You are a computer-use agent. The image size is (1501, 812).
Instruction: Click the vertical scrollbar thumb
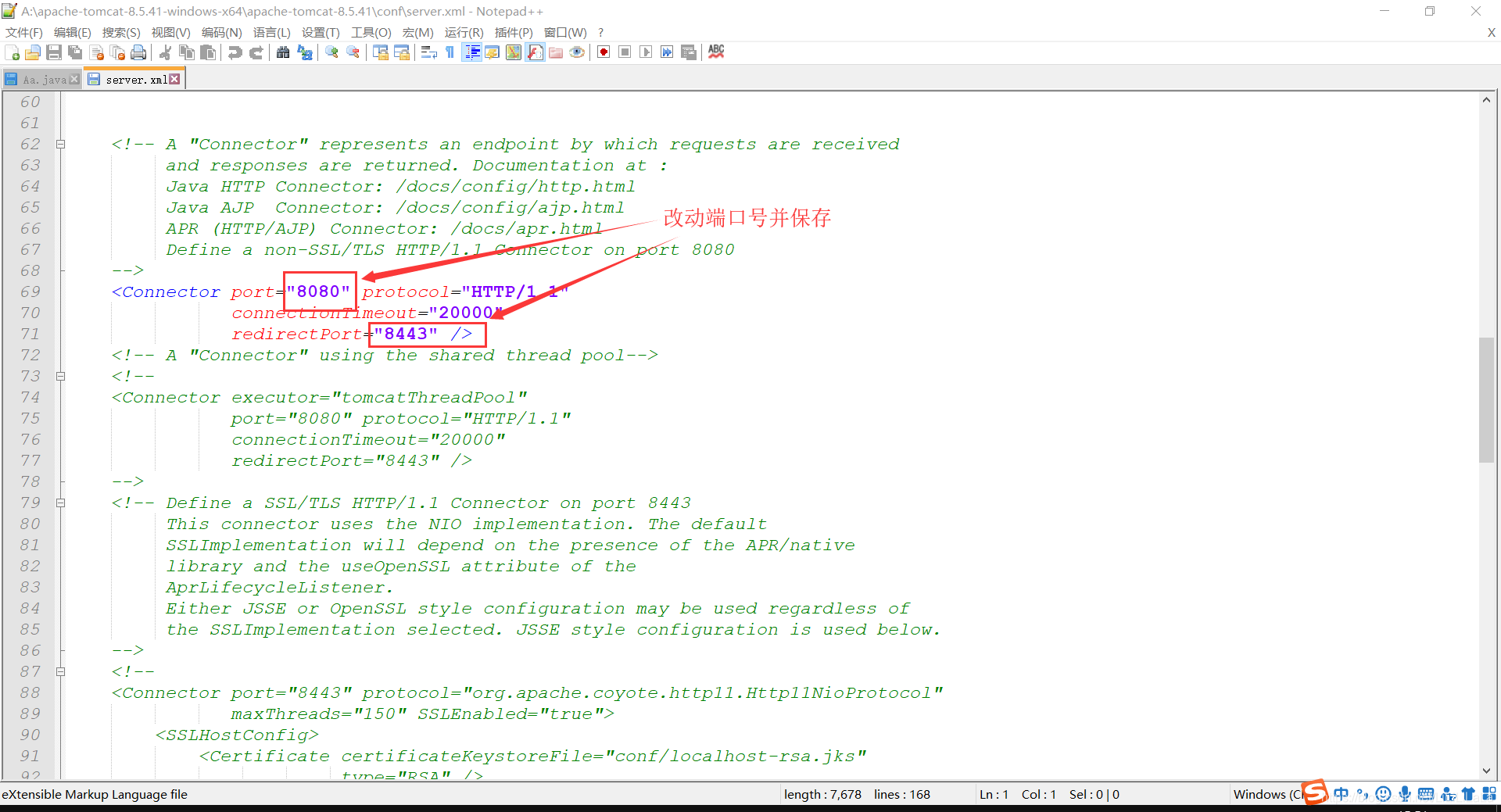[x=1486, y=399]
